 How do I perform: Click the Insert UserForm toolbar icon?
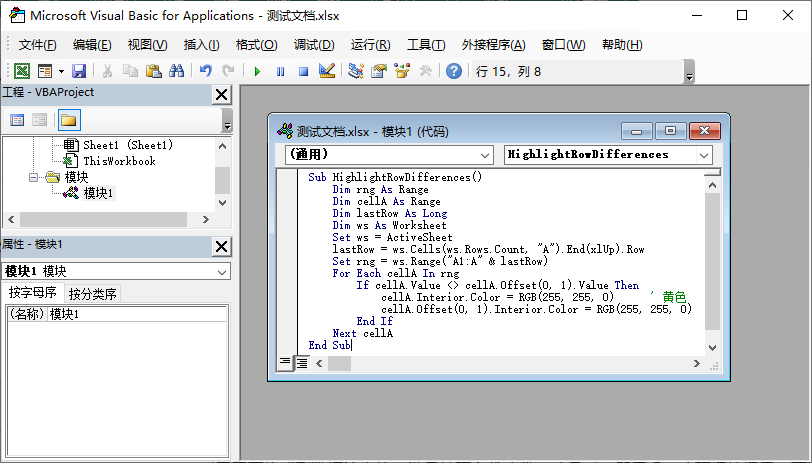tap(46, 71)
